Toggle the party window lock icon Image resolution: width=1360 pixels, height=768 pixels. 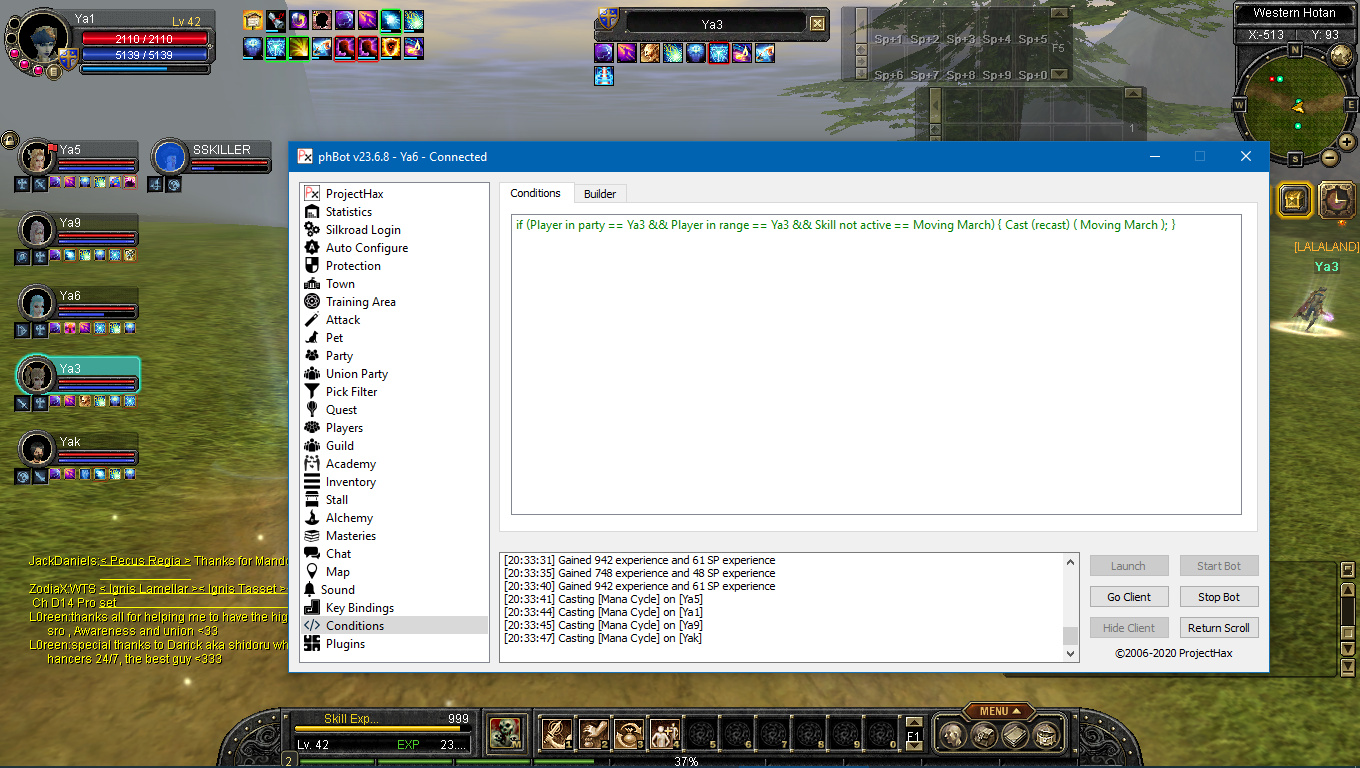click(x=10, y=139)
